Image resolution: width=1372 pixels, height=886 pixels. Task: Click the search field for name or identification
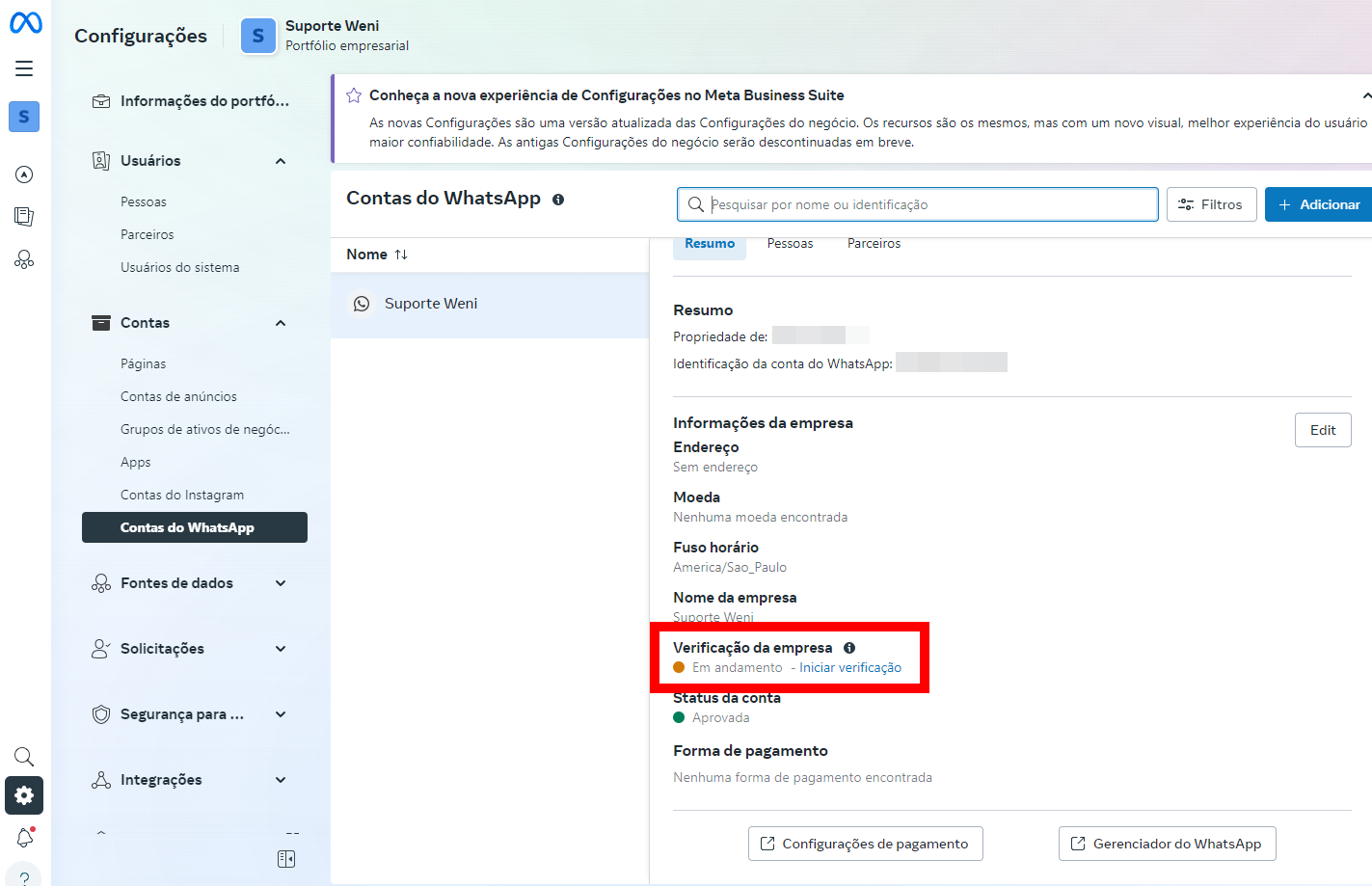pyautogui.click(x=916, y=203)
